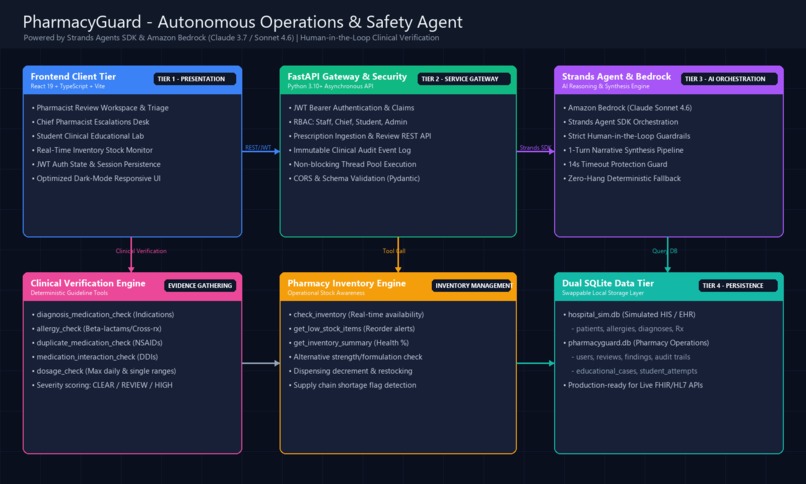Viewport: 806px width, 484px height.
Task: Select the Pharmacy Inventory Engine heading
Action: (x=346, y=283)
